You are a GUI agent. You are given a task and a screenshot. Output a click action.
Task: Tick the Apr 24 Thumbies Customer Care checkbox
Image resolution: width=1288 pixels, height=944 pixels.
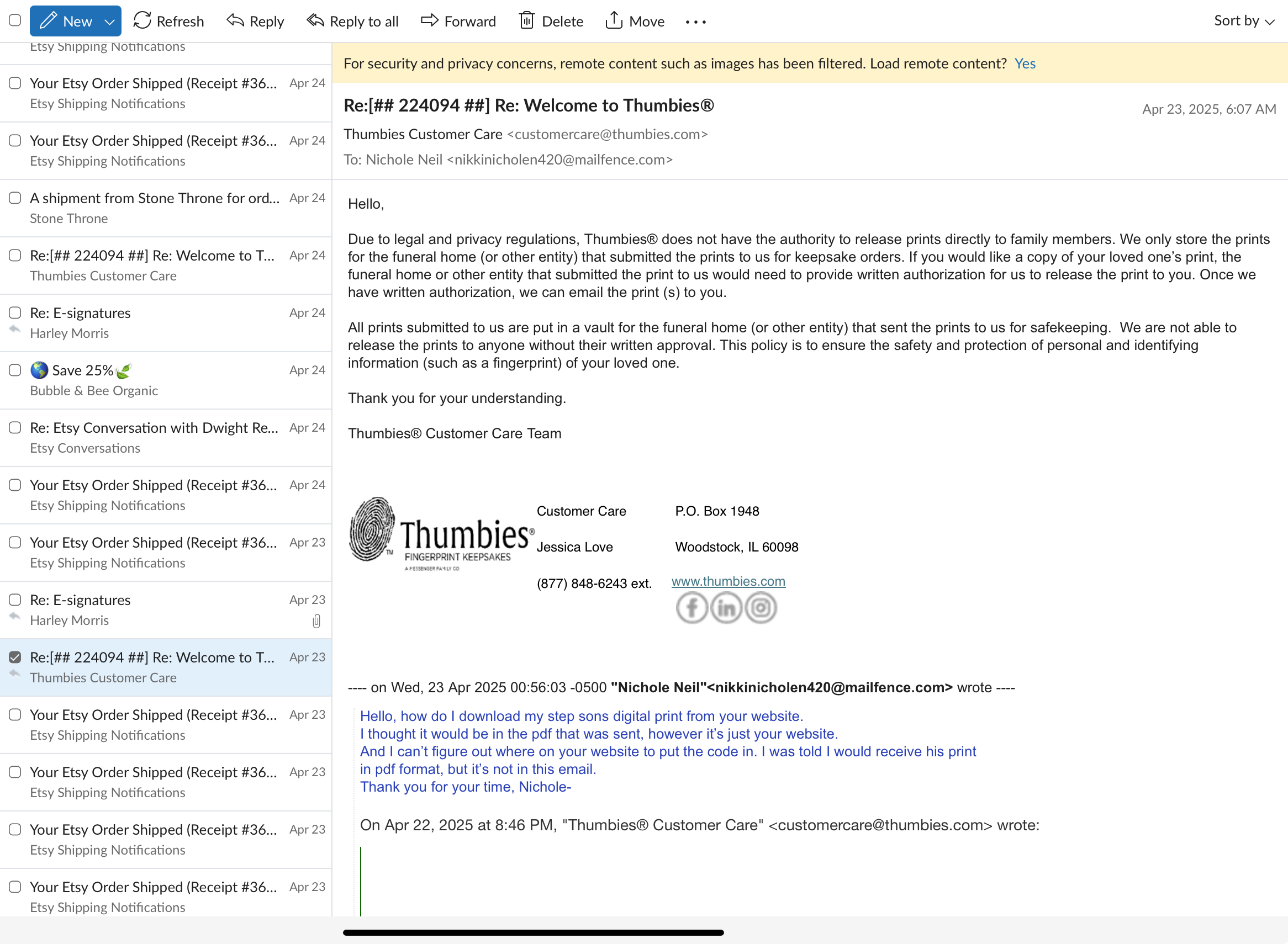click(15, 256)
